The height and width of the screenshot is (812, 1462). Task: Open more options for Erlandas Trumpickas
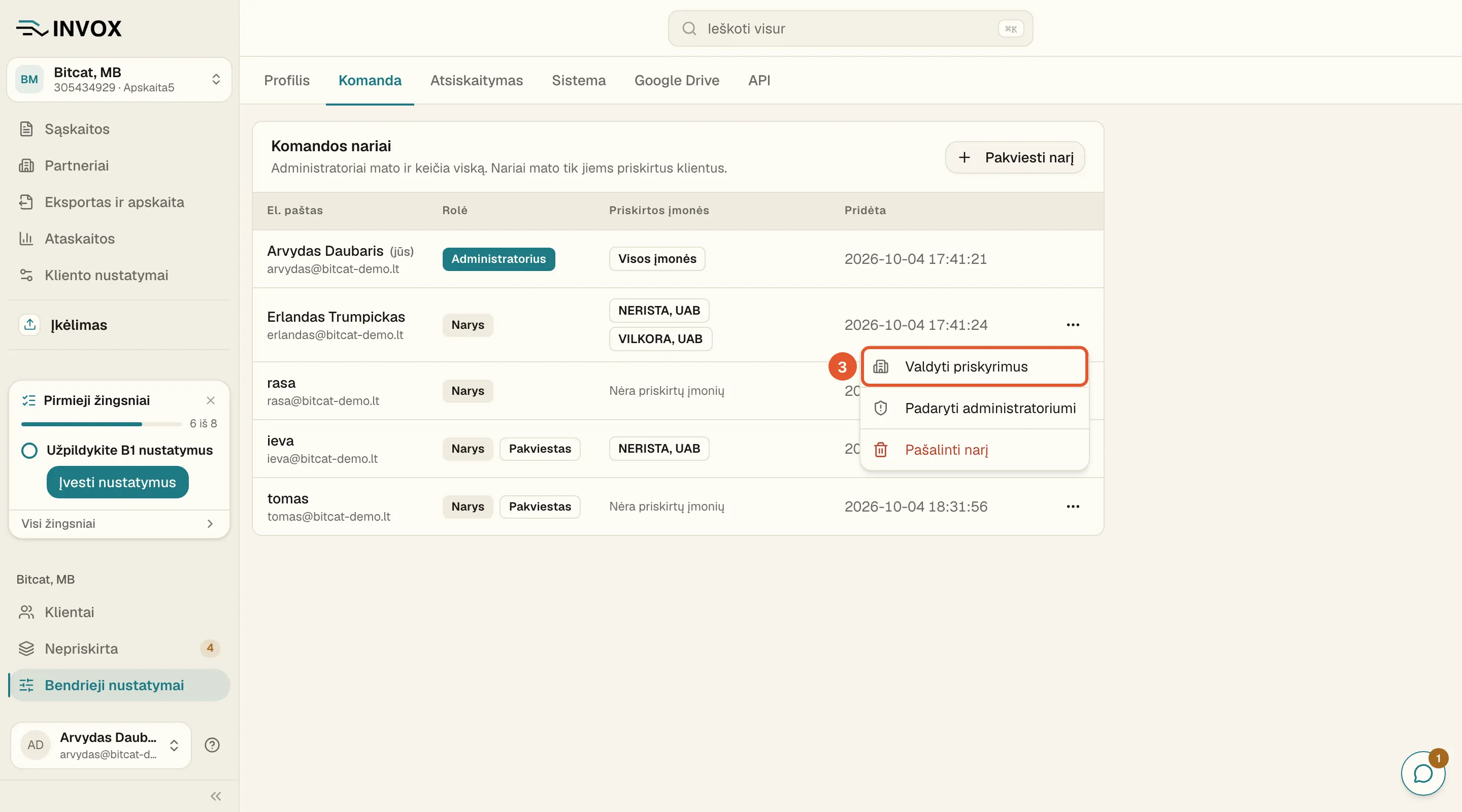pos(1073,325)
